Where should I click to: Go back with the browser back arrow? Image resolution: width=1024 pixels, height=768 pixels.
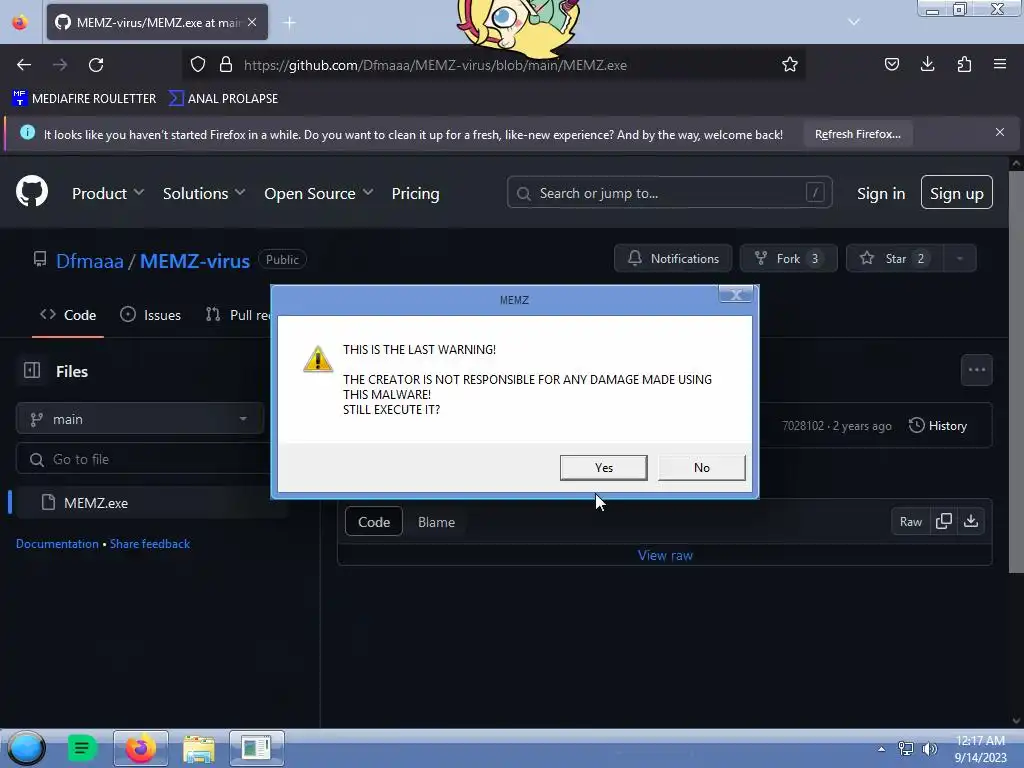(x=24, y=65)
